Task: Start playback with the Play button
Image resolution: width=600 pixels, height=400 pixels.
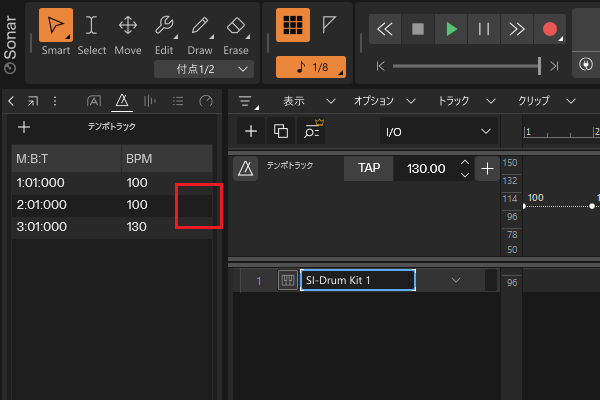Action: (451, 29)
